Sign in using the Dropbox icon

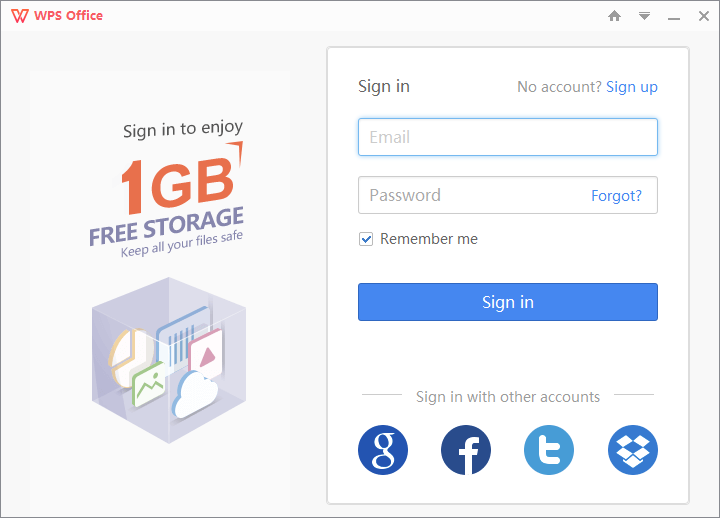(632, 450)
